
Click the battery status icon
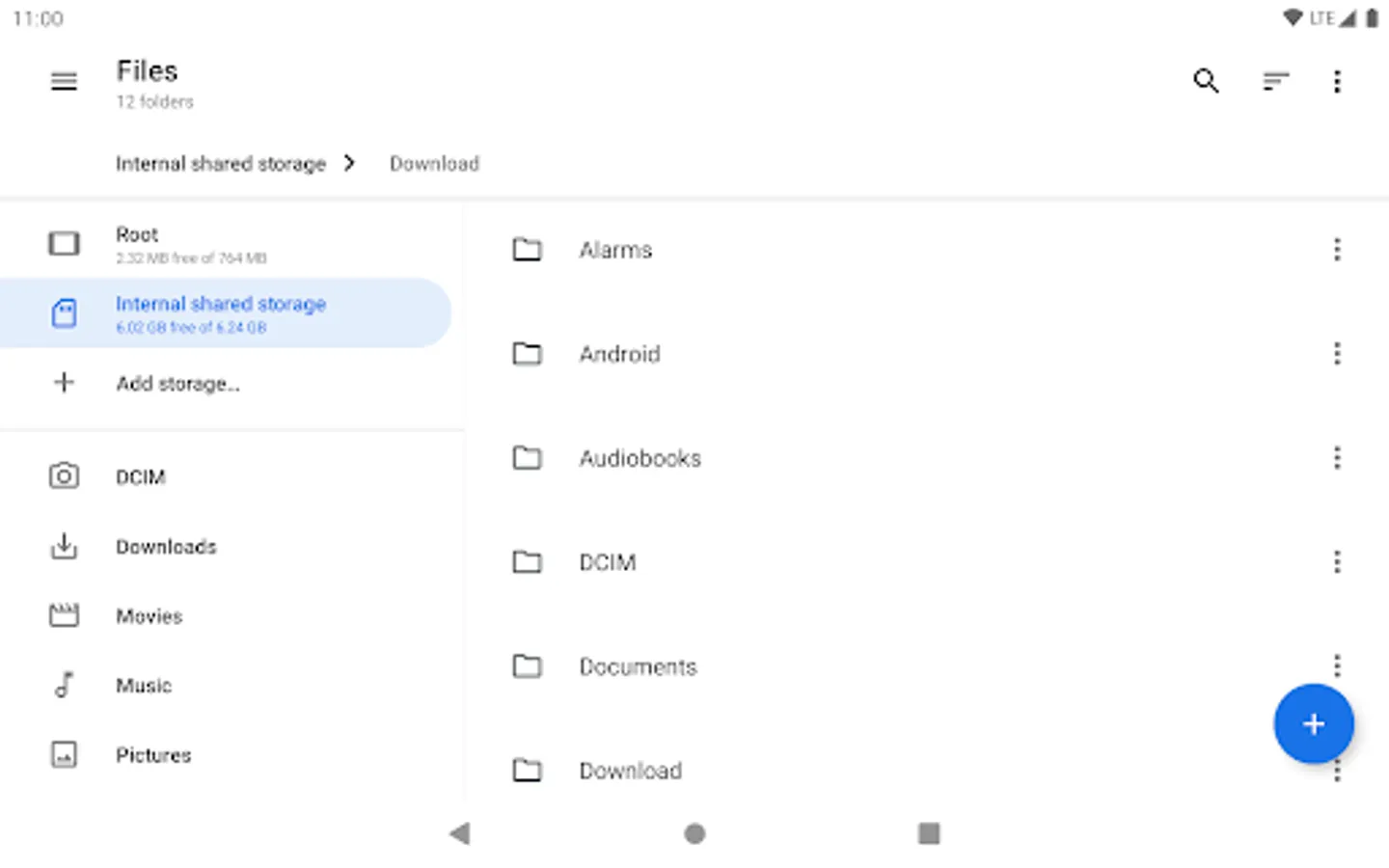tap(1372, 18)
